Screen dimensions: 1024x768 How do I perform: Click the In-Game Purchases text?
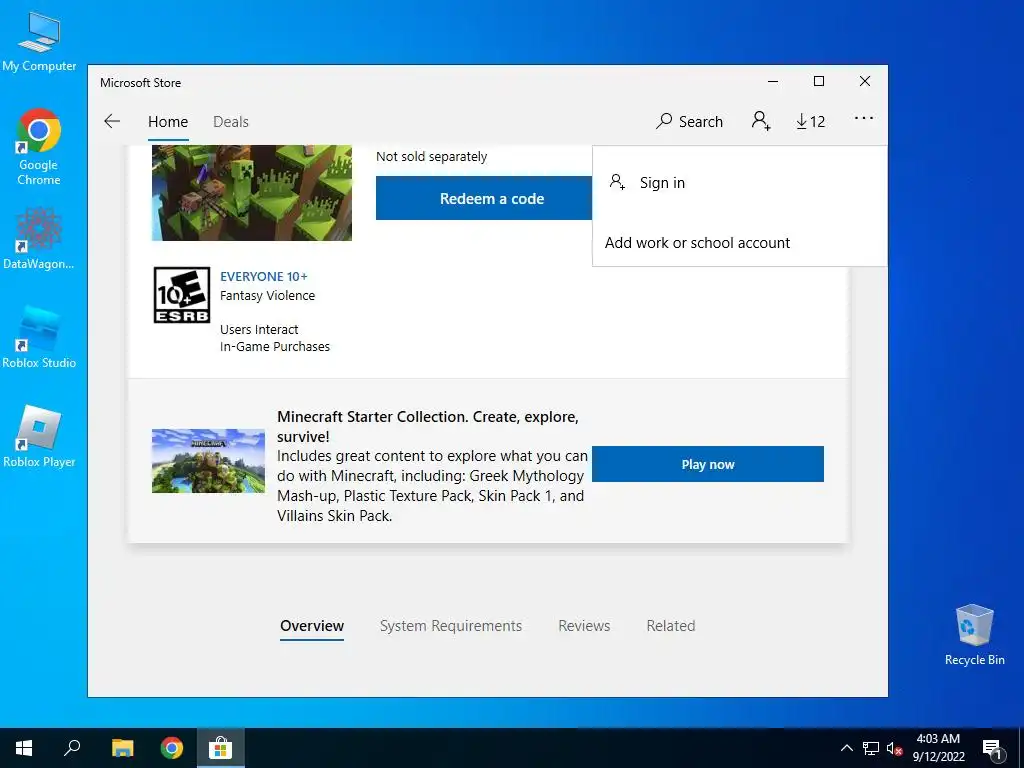275,347
